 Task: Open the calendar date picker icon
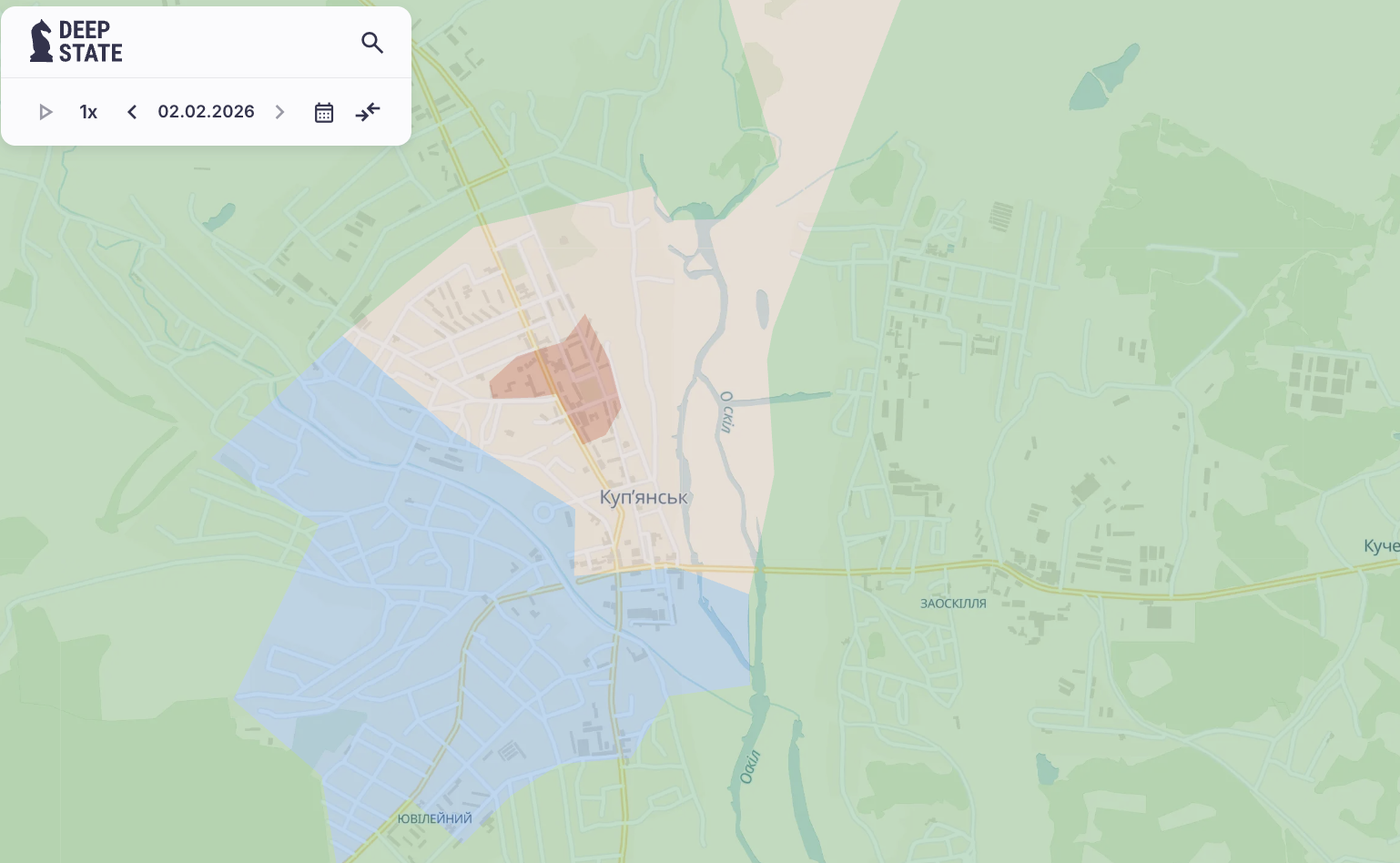pos(324,112)
